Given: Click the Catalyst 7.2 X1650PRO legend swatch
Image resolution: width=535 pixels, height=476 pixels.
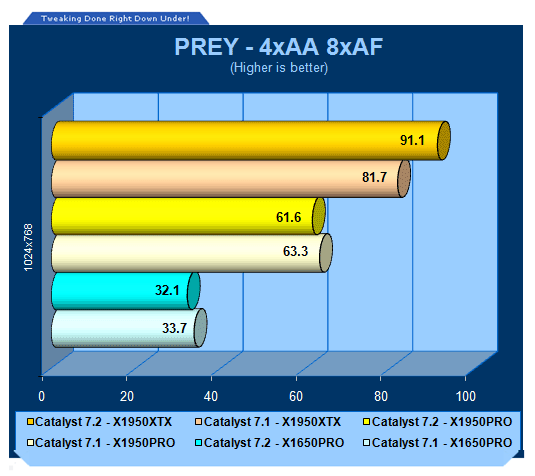Looking at the screenshot, I should (199, 443).
